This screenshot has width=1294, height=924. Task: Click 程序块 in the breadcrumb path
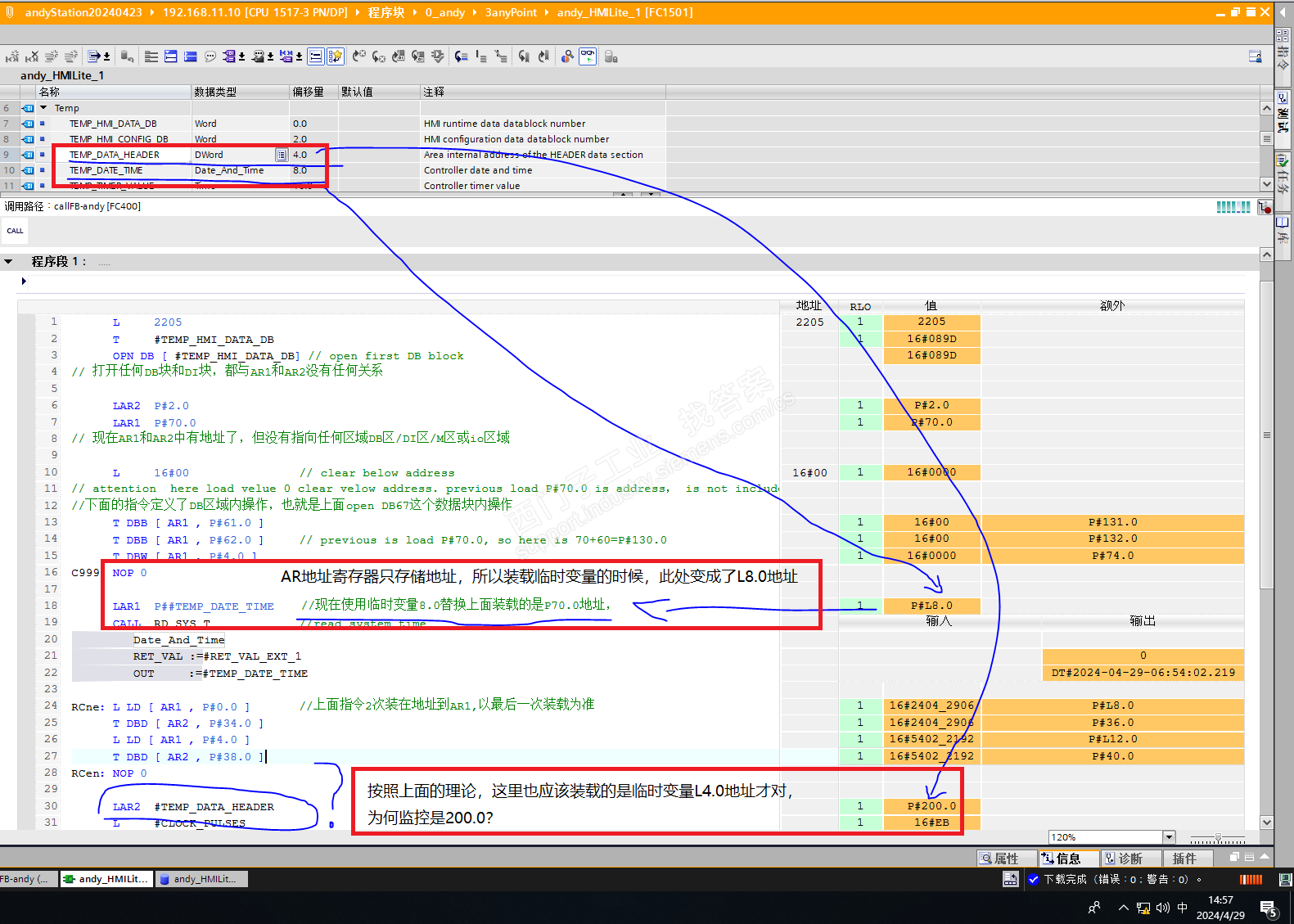[x=385, y=12]
